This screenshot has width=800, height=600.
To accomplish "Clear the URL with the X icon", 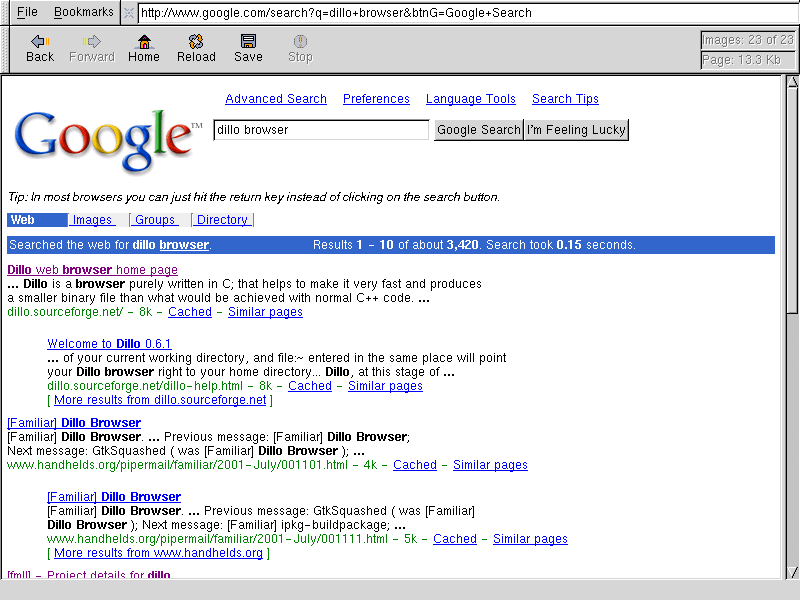I will [129, 13].
